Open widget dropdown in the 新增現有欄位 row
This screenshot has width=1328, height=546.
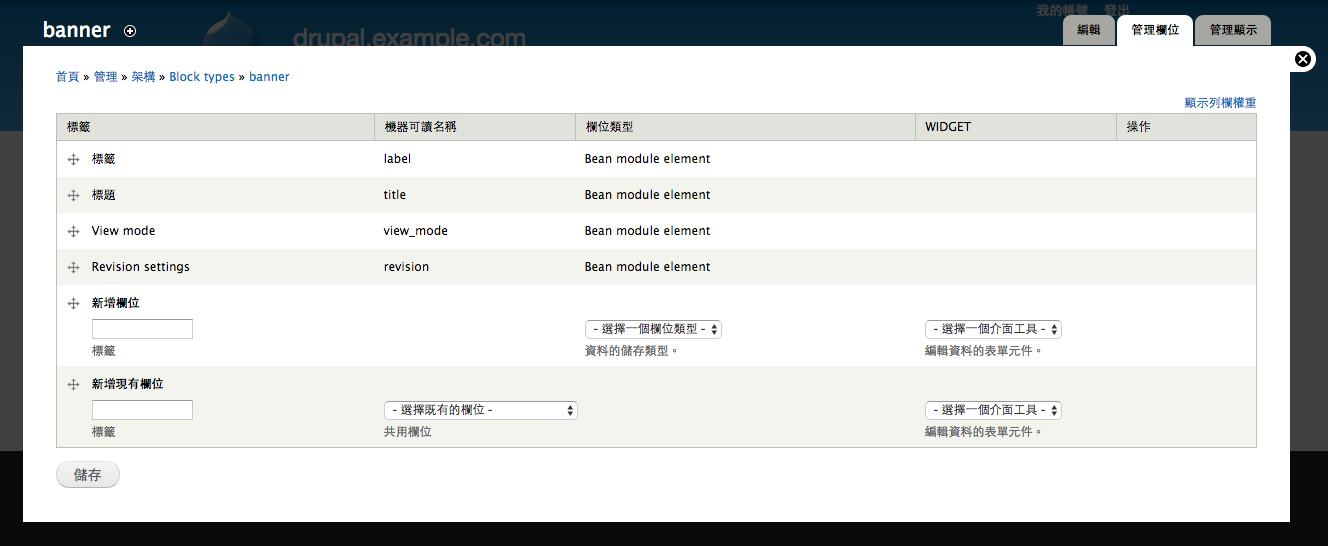point(993,410)
